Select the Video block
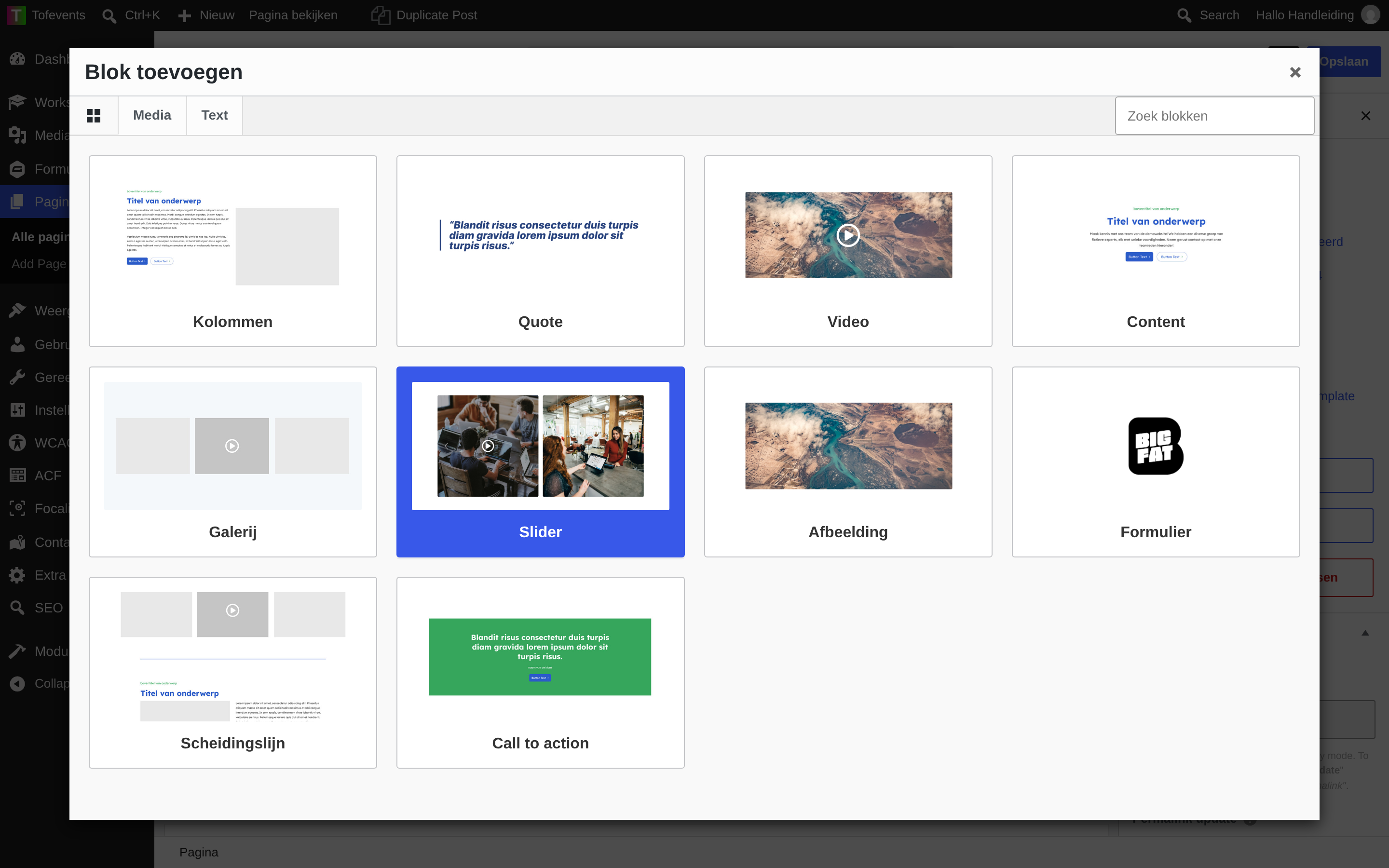 coord(848,251)
